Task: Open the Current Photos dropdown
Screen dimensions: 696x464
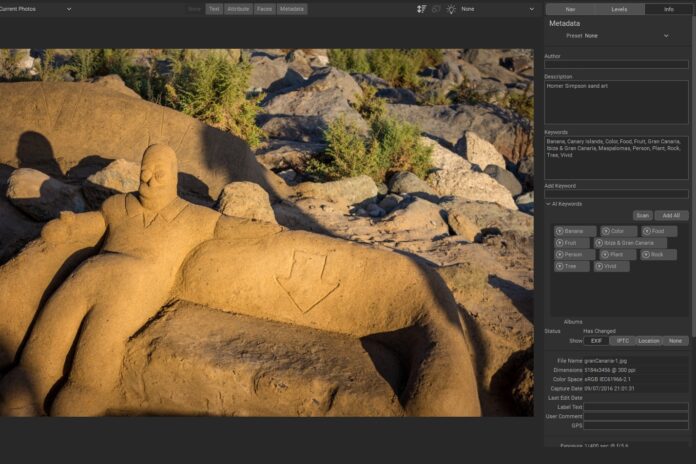Action: click(x=36, y=9)
